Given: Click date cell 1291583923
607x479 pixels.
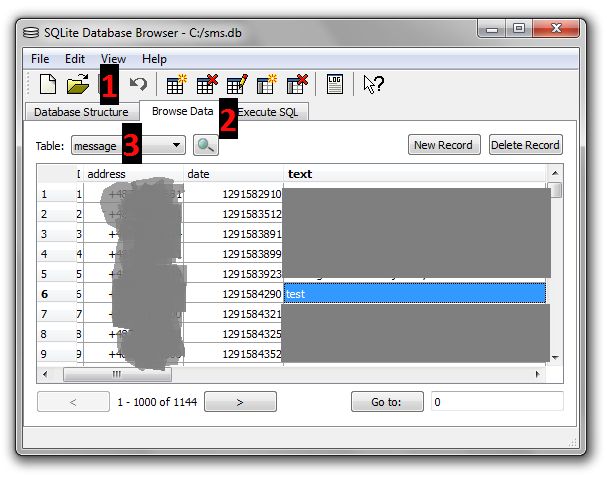Looking at the screenshot, I should 233,274.
